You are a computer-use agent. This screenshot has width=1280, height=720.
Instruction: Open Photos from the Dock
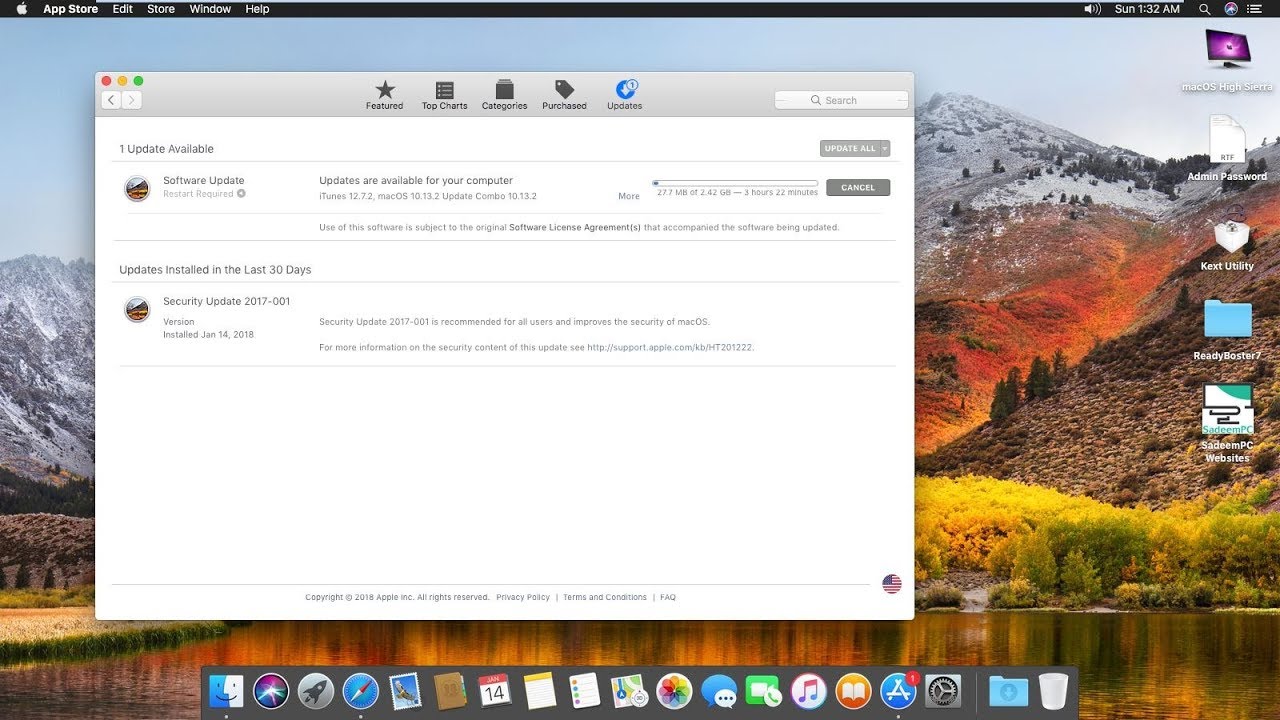coord(674,691)
